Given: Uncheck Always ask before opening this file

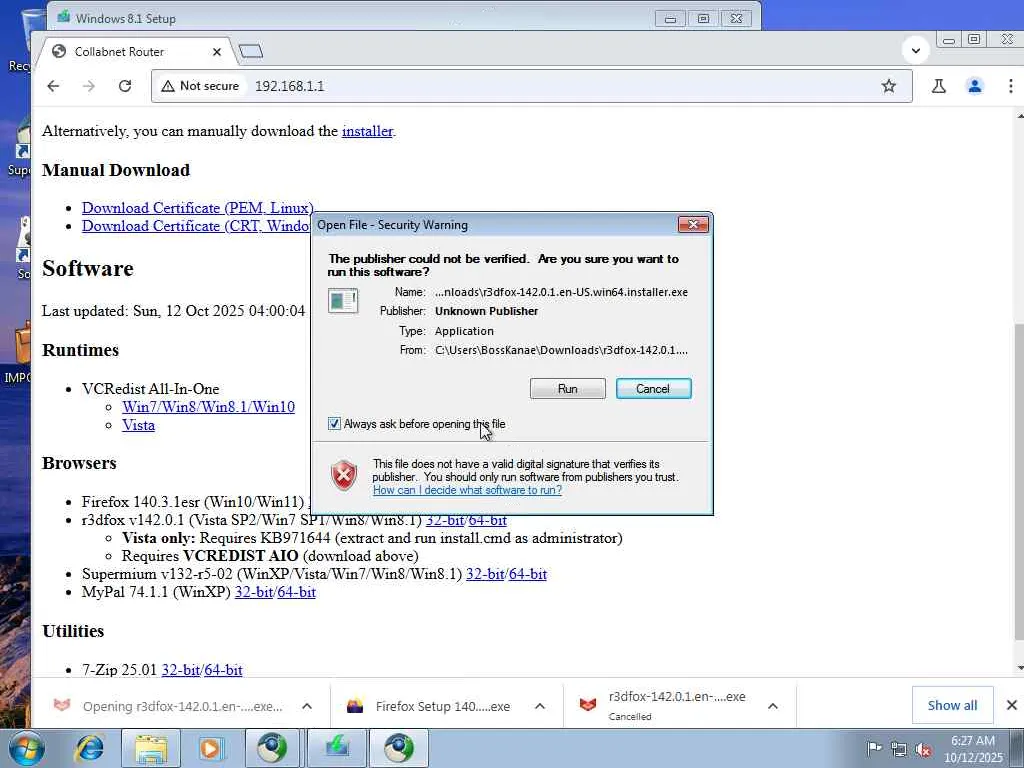Looking at the screenshot, I should [334, 424].
